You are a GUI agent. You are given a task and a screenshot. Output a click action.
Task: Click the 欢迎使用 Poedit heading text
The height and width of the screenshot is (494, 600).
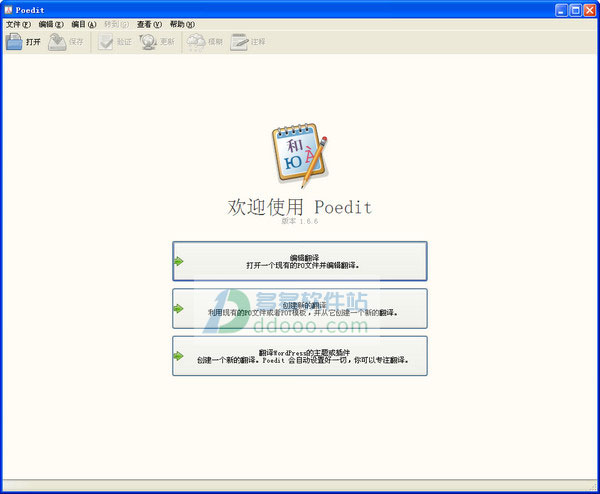pos(300,207)
